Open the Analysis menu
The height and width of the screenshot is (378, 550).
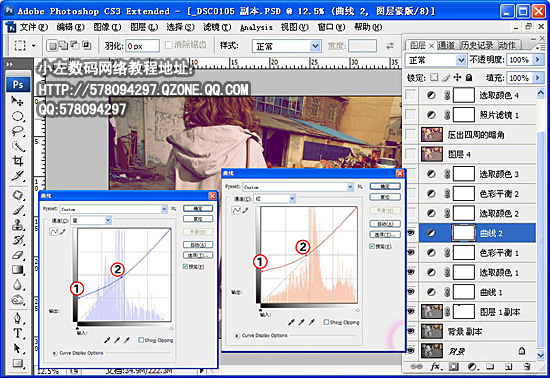click(x=256, y=27)
